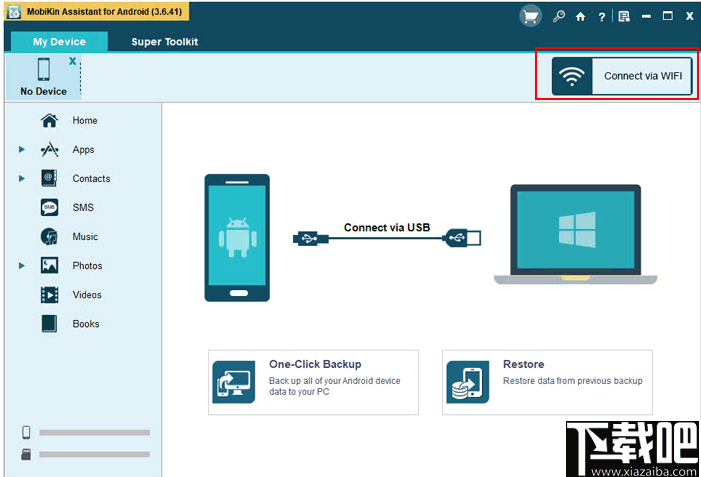Click the phone storage bar
This screenshot has height=477, width=701.
point(94,432)
